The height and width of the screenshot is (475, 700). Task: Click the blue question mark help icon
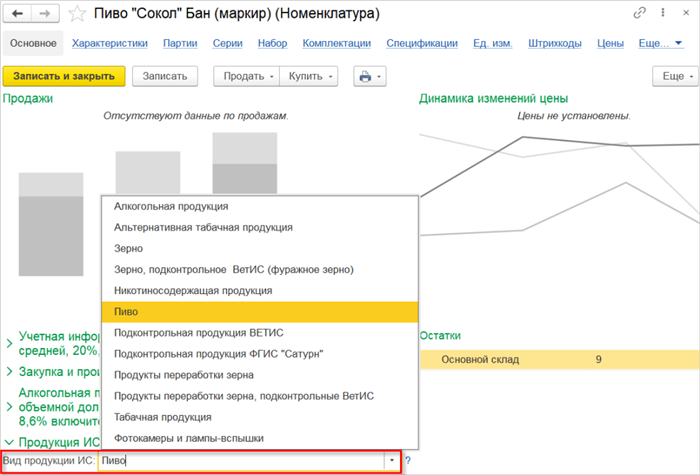pyautogui.click(x=408, y=460)
